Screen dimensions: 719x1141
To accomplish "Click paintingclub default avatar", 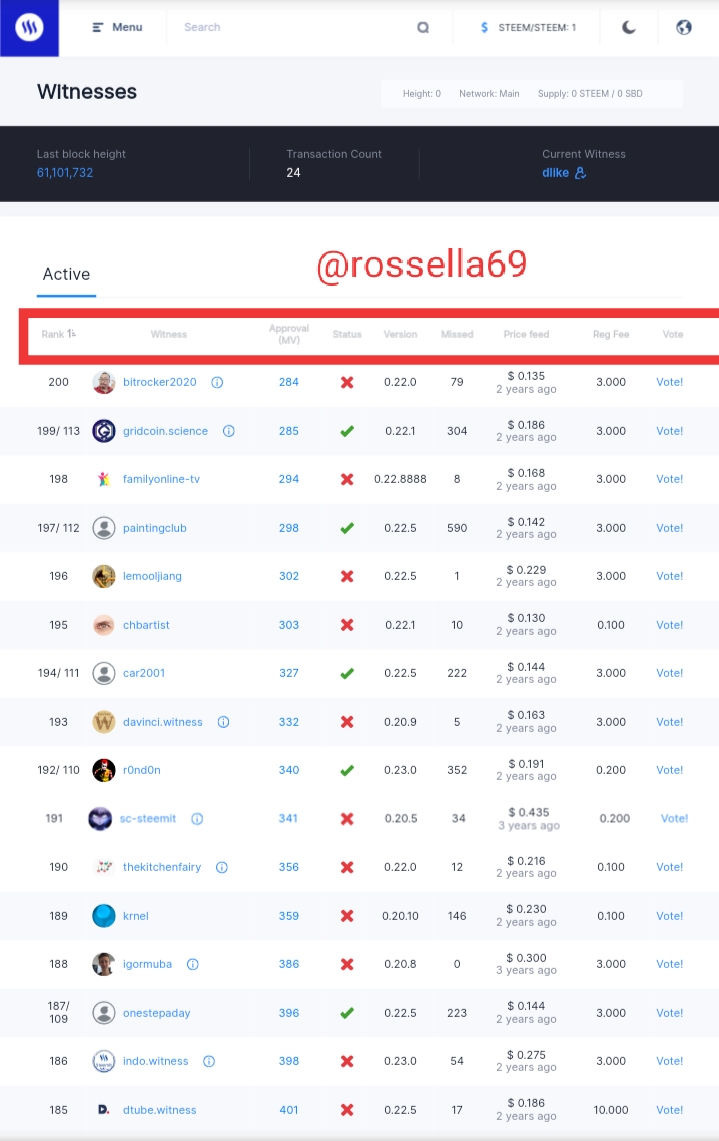I will pos(104,528).
